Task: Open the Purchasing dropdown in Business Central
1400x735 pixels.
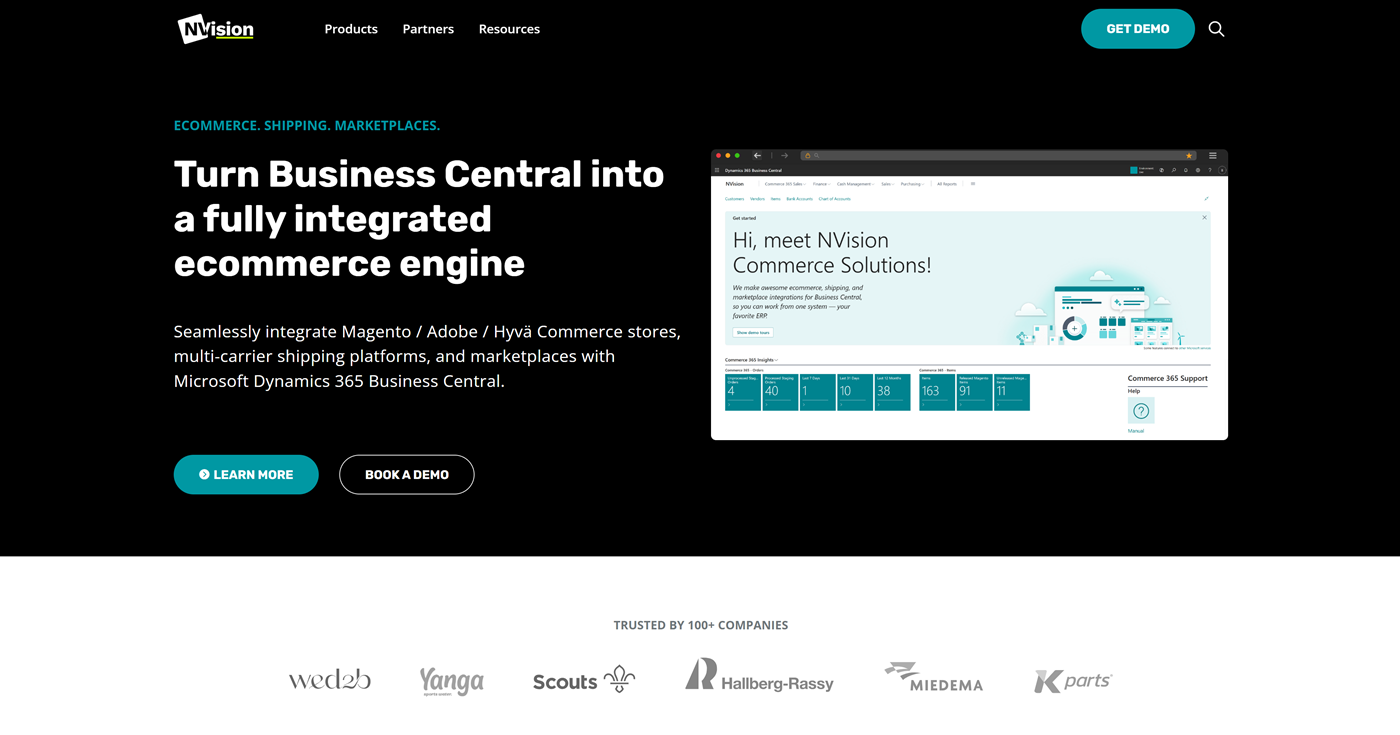Action: (911, 182)
